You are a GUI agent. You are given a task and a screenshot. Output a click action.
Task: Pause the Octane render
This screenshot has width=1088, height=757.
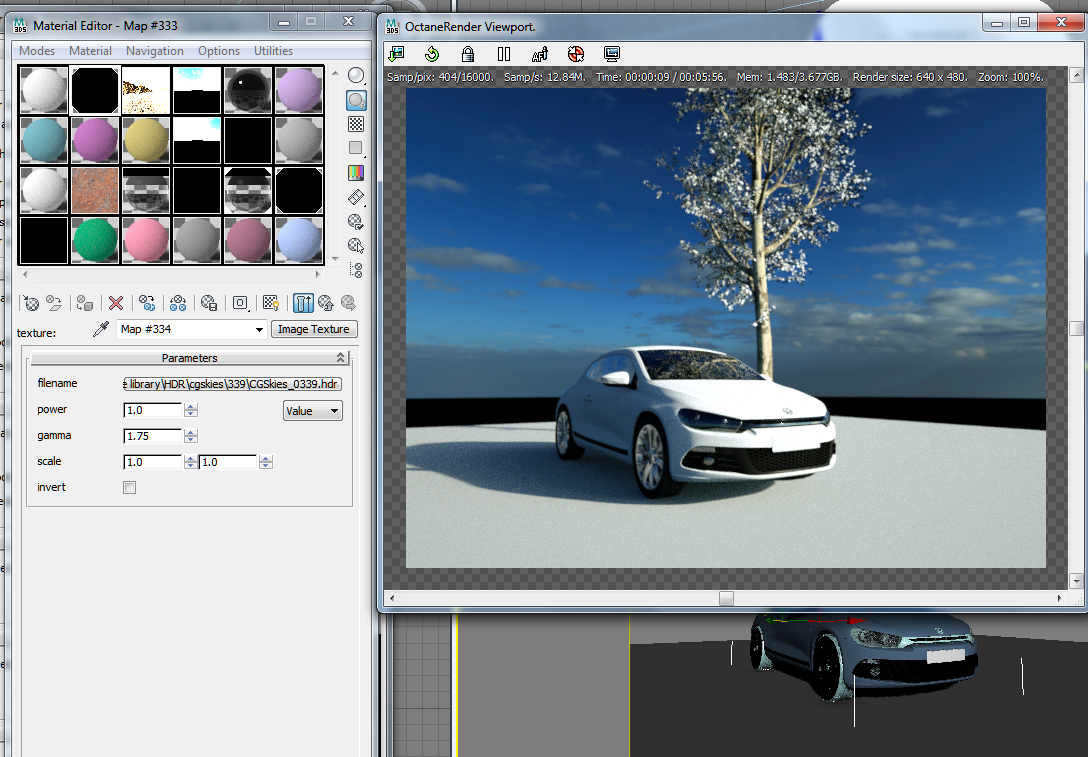pos(504,53)
